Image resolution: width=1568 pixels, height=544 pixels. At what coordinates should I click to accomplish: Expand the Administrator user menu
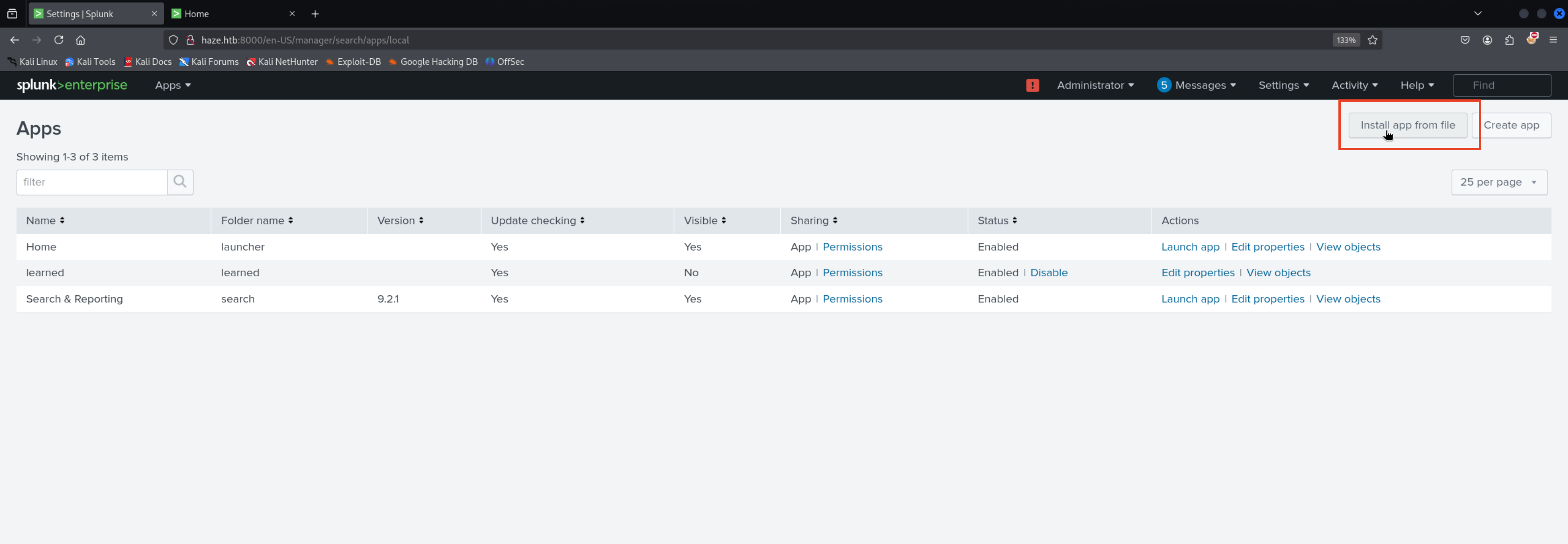coord(1095,85)
